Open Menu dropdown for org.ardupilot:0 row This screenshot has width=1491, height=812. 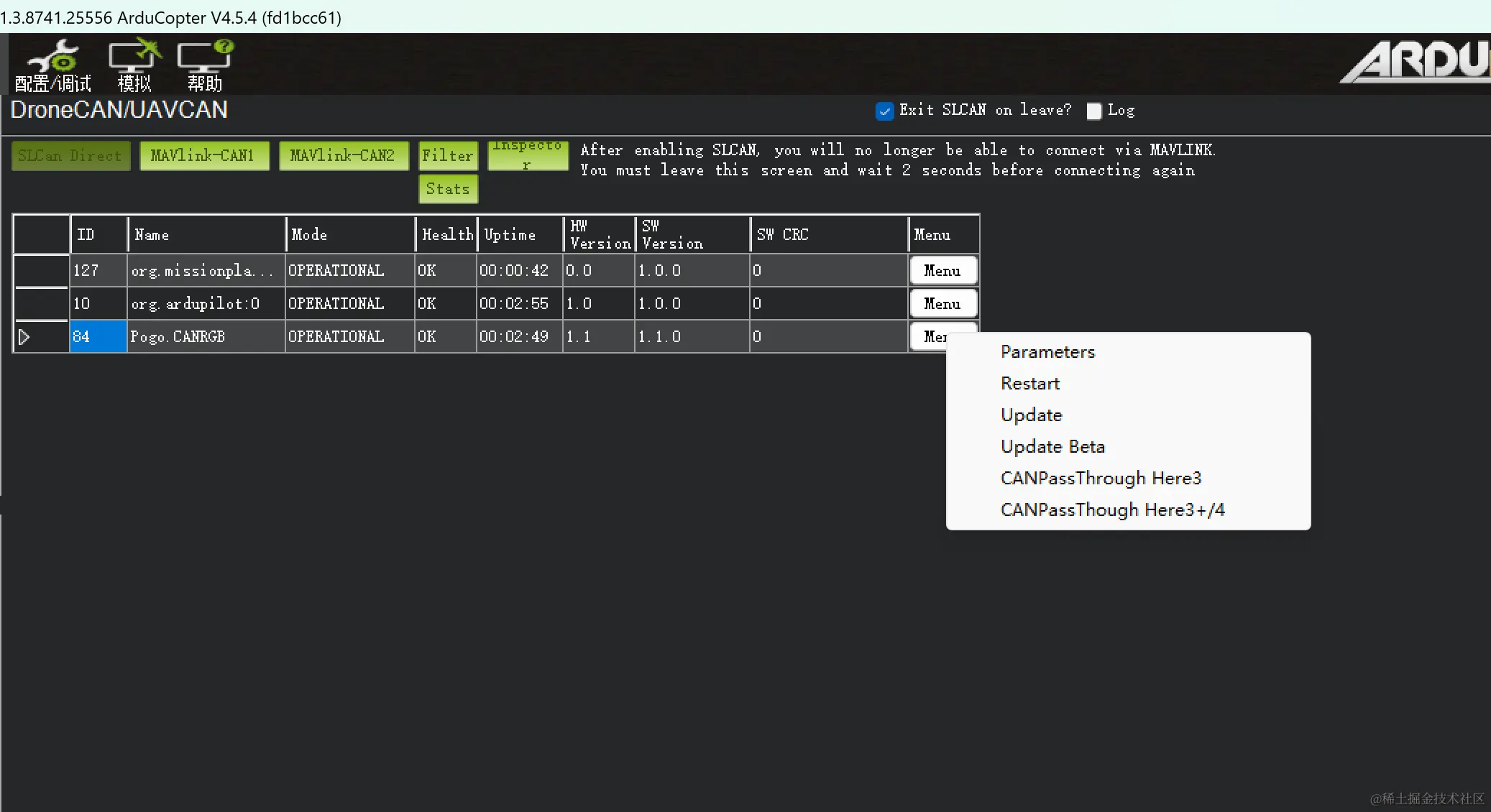tap(942, 304)
